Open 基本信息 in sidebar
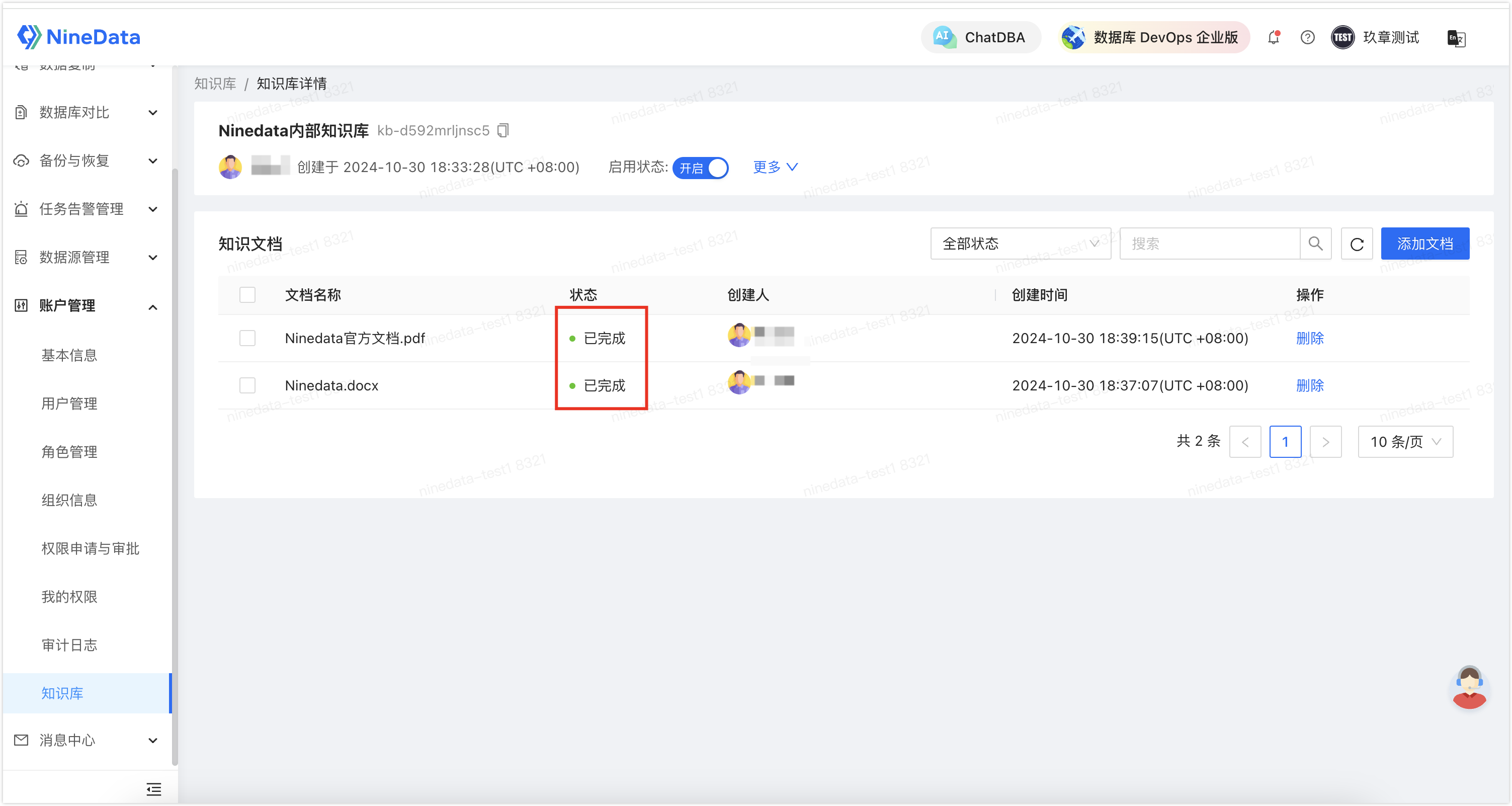The image size is (1512, 806). 69,355
